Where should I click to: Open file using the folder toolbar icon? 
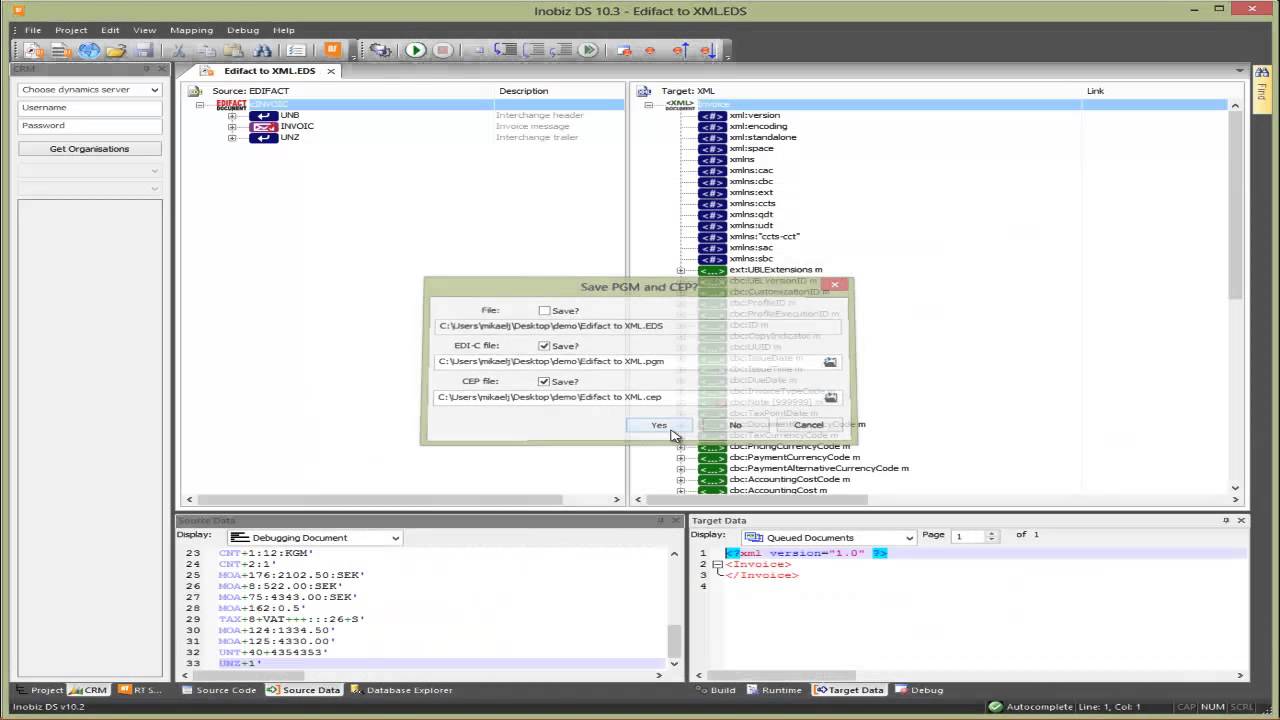pyautogui.click(x=116, y=50)
